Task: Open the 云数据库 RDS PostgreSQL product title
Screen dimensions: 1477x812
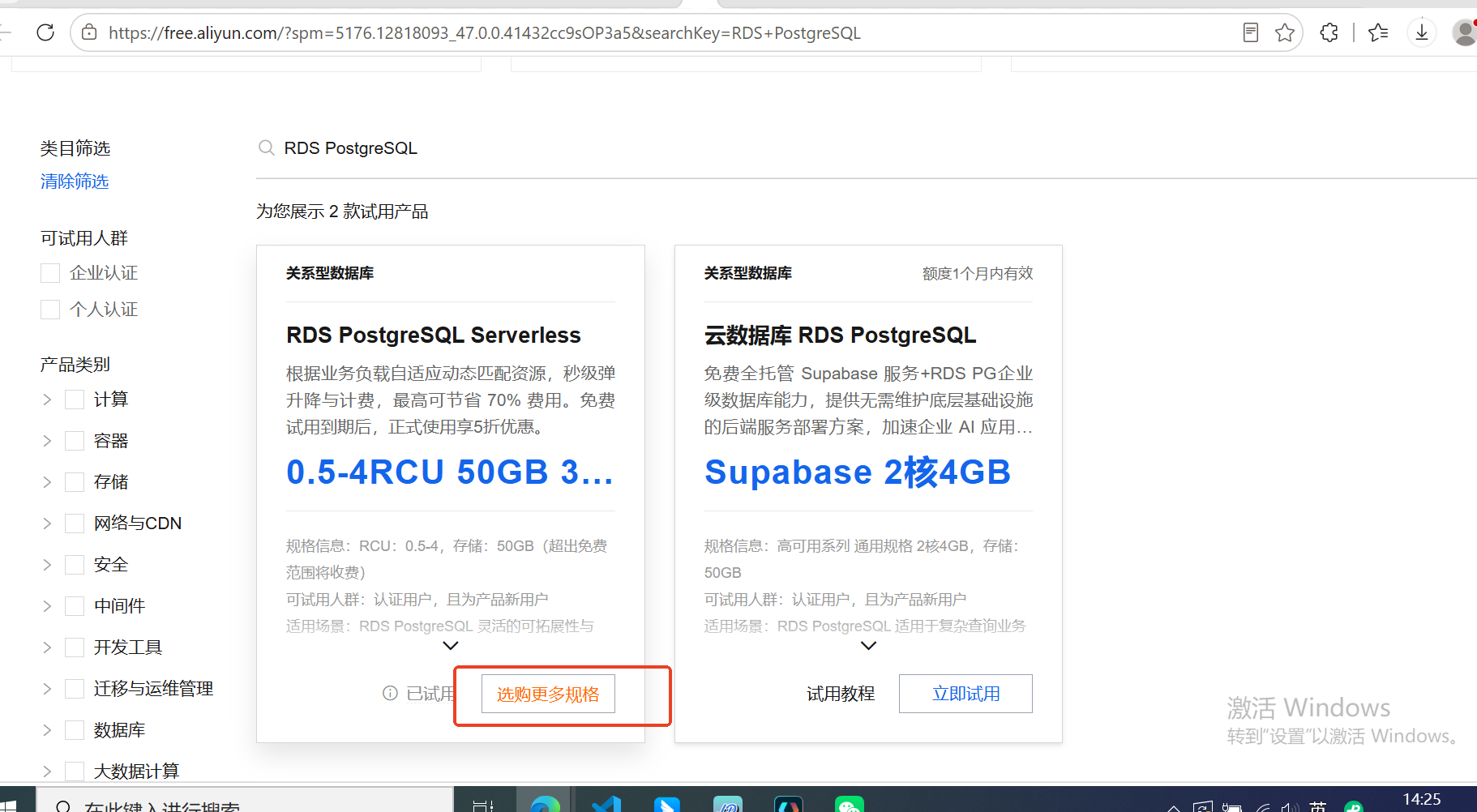Action: pyautogui.click(x=840, y=335)
